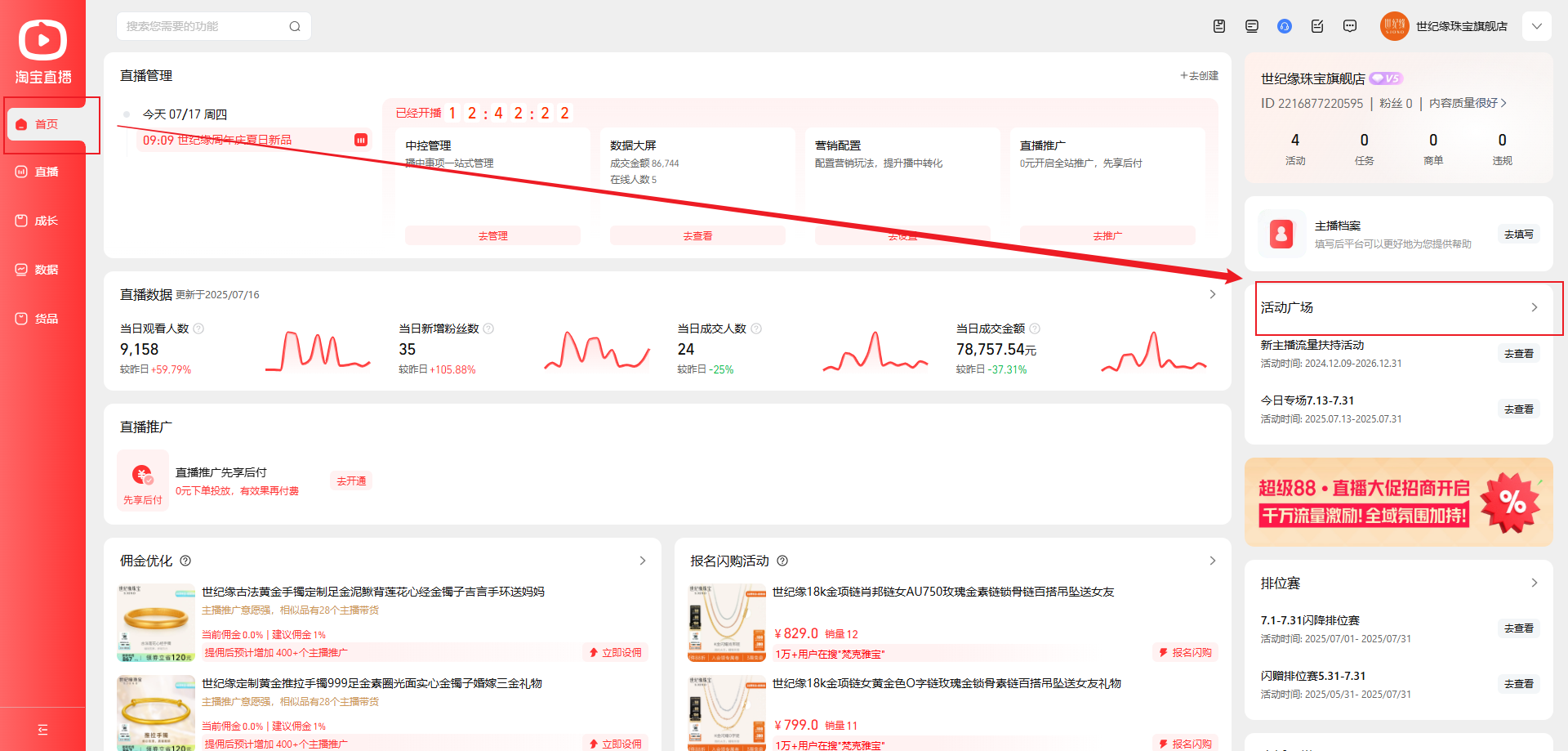Expand 直播数据 details arrow
The height and width of the screenshot is (751, 1568).
(1212, 294)
